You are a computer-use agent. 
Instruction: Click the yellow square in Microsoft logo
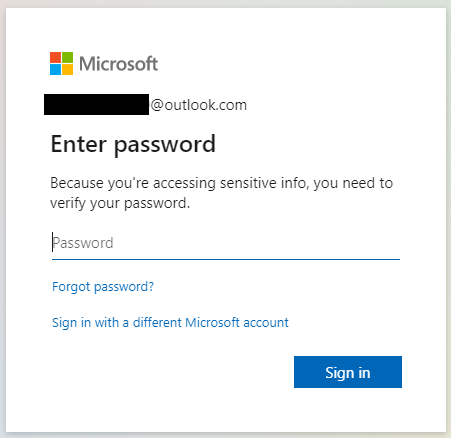point(67,69)
